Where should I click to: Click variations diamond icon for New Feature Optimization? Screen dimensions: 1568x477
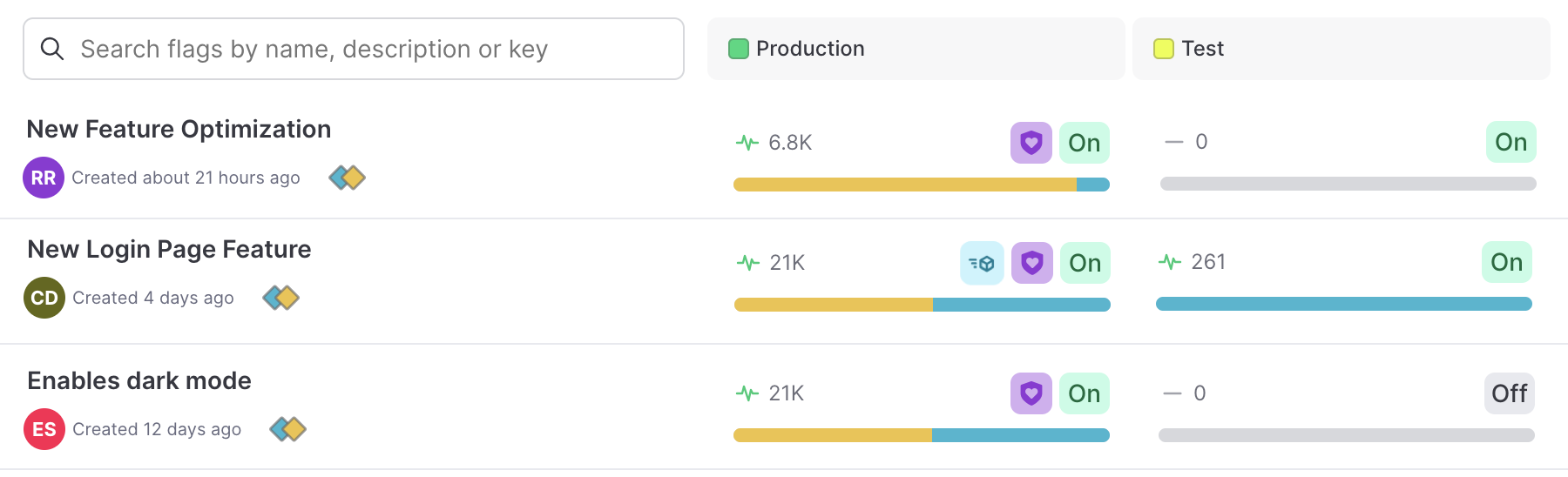pyautogui.click(x=347, y=178)
